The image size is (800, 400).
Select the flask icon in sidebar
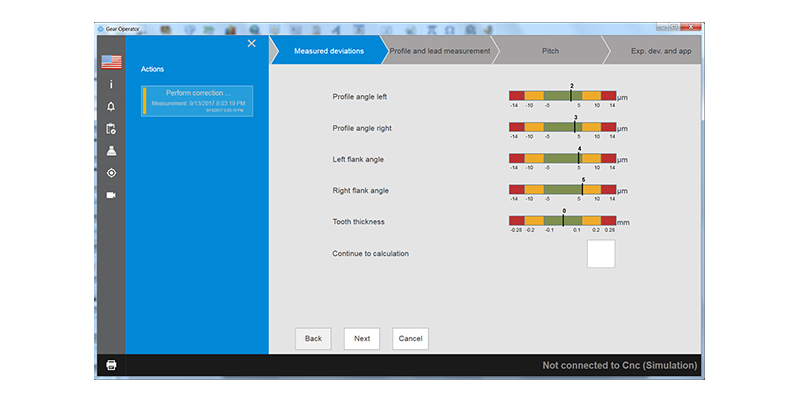pos(111,151)
